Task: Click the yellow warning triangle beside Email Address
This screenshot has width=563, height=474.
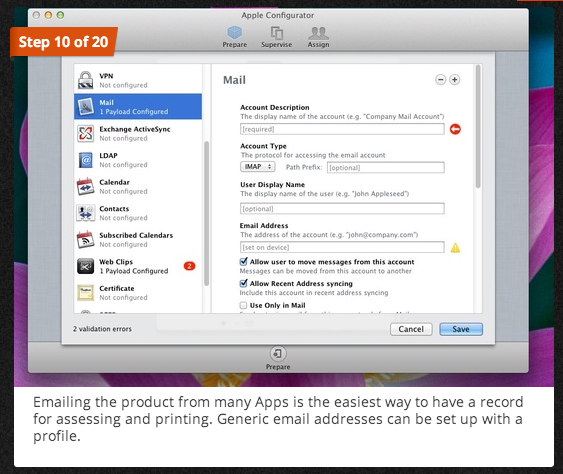Action: tap(455, 248)
